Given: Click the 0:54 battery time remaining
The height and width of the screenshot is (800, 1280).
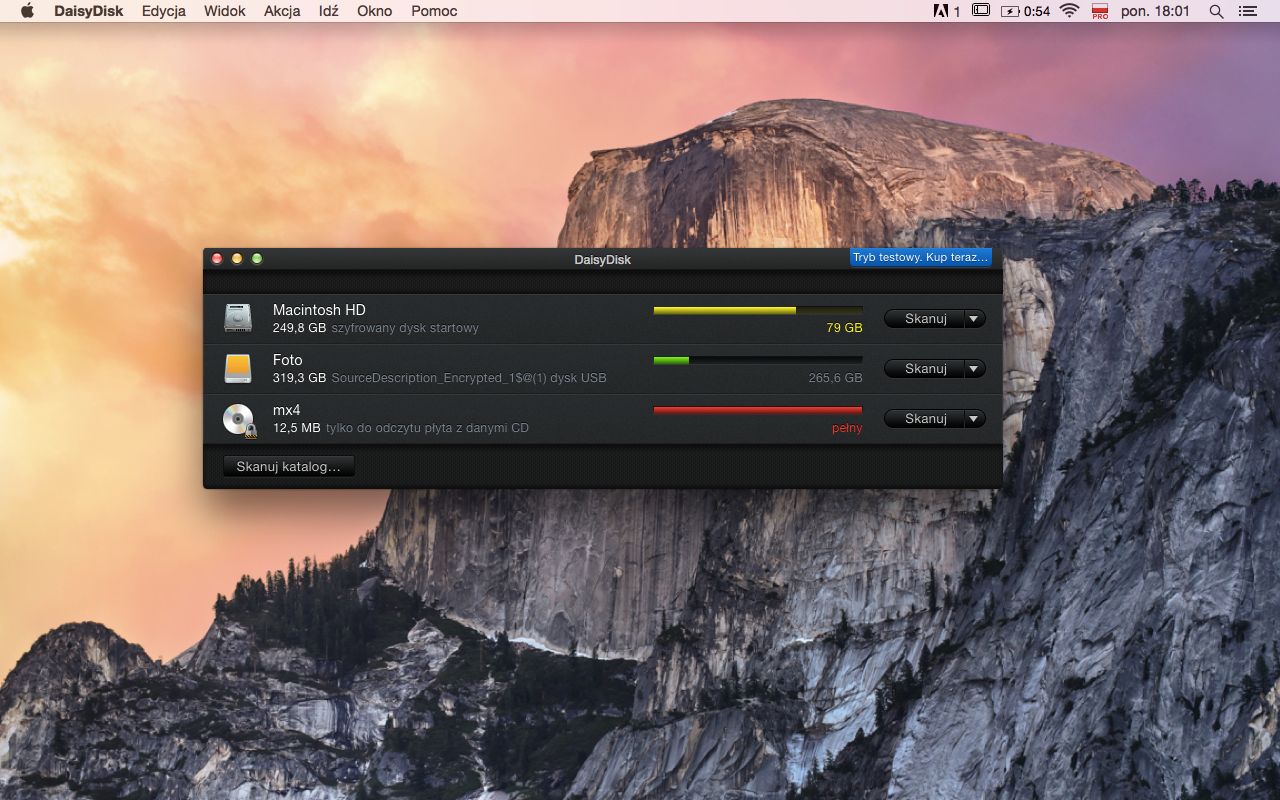Looking at the screenshot, I should point(1037,11).
